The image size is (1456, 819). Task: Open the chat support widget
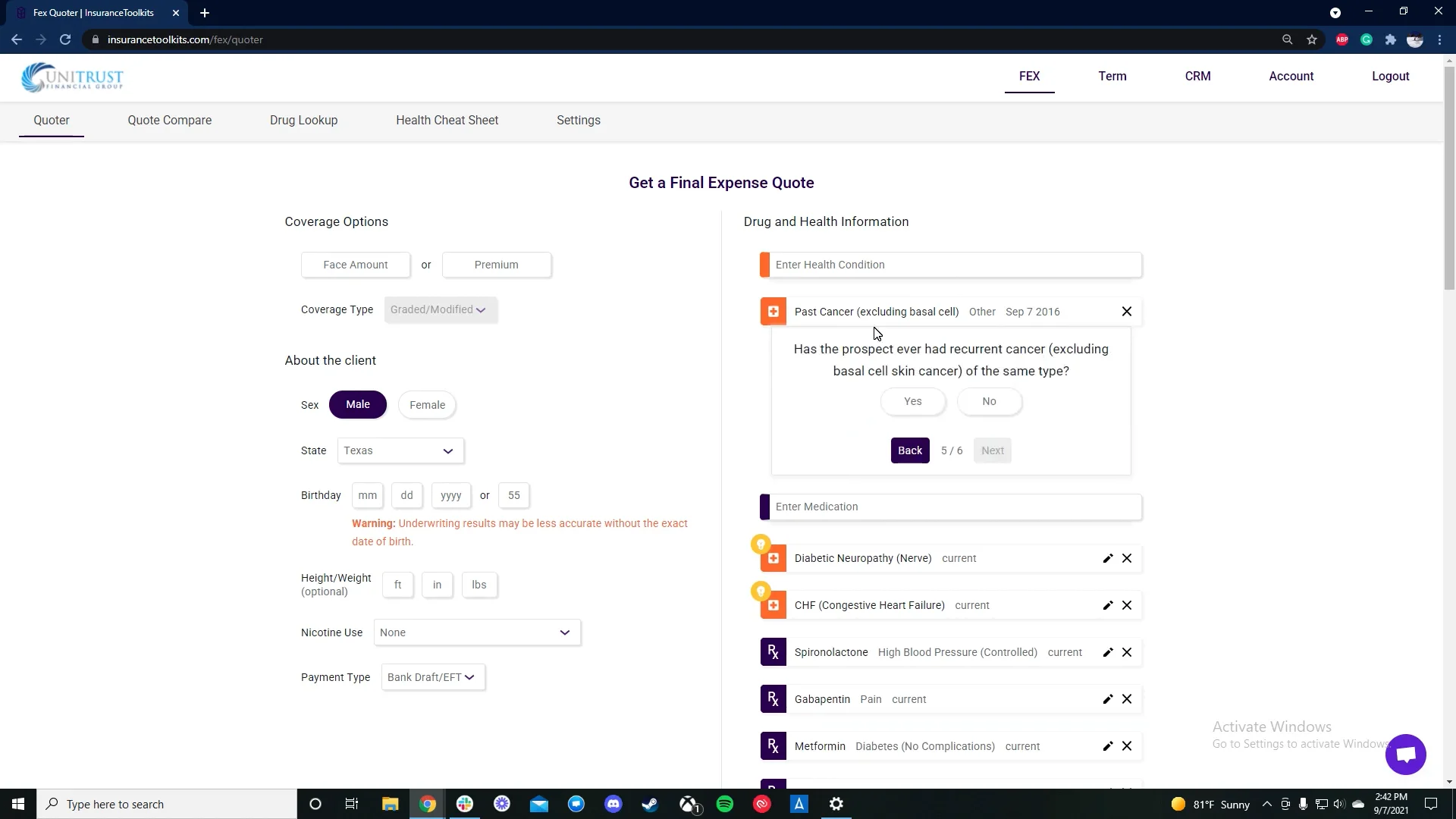coord(1405,755)
